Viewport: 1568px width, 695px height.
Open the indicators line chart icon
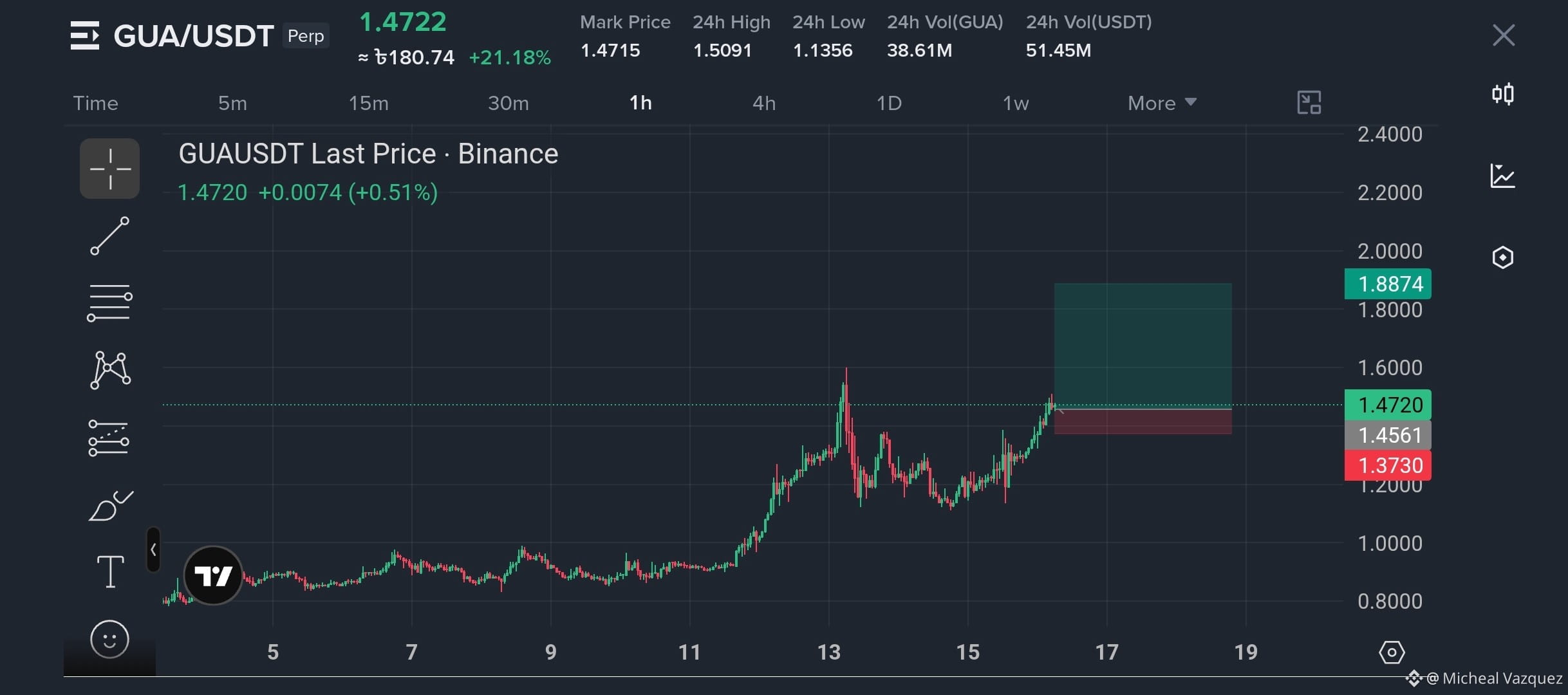[x=1503, y=176]
